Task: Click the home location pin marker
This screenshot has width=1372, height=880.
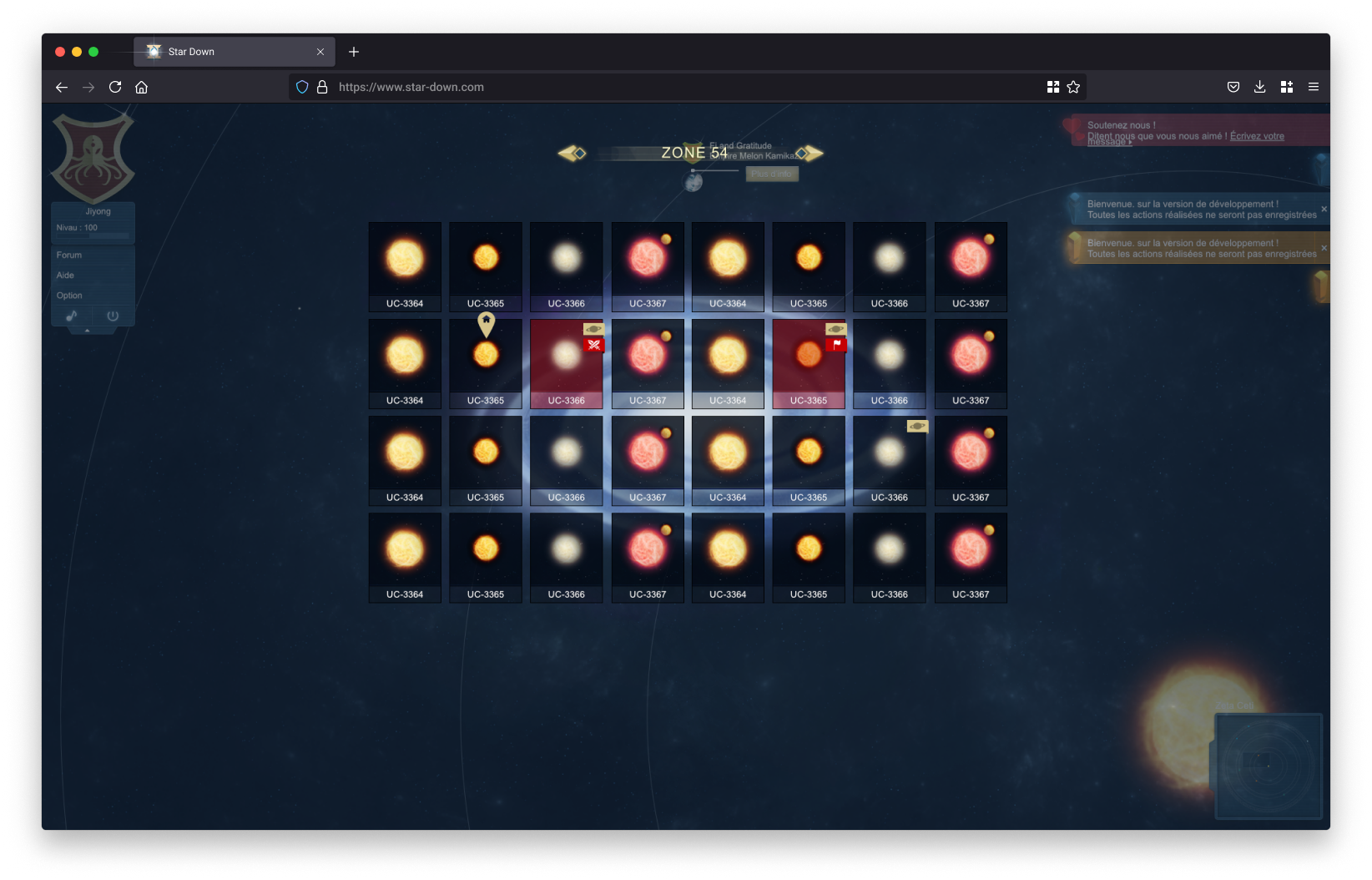Action: (x=486, y=323)
